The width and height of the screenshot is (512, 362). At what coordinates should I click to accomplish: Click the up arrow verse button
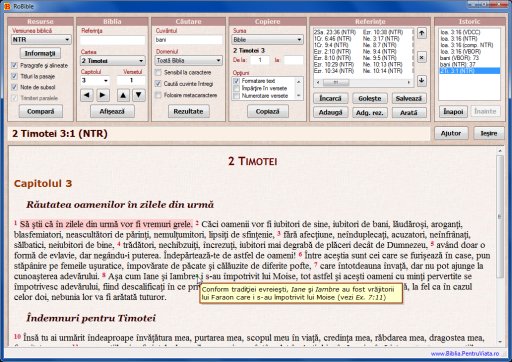click(123, 95)
